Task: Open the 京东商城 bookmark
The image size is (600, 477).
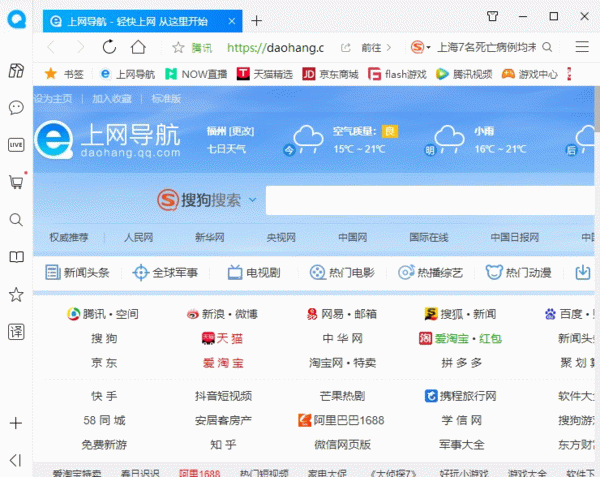Action: click(330, 74)
